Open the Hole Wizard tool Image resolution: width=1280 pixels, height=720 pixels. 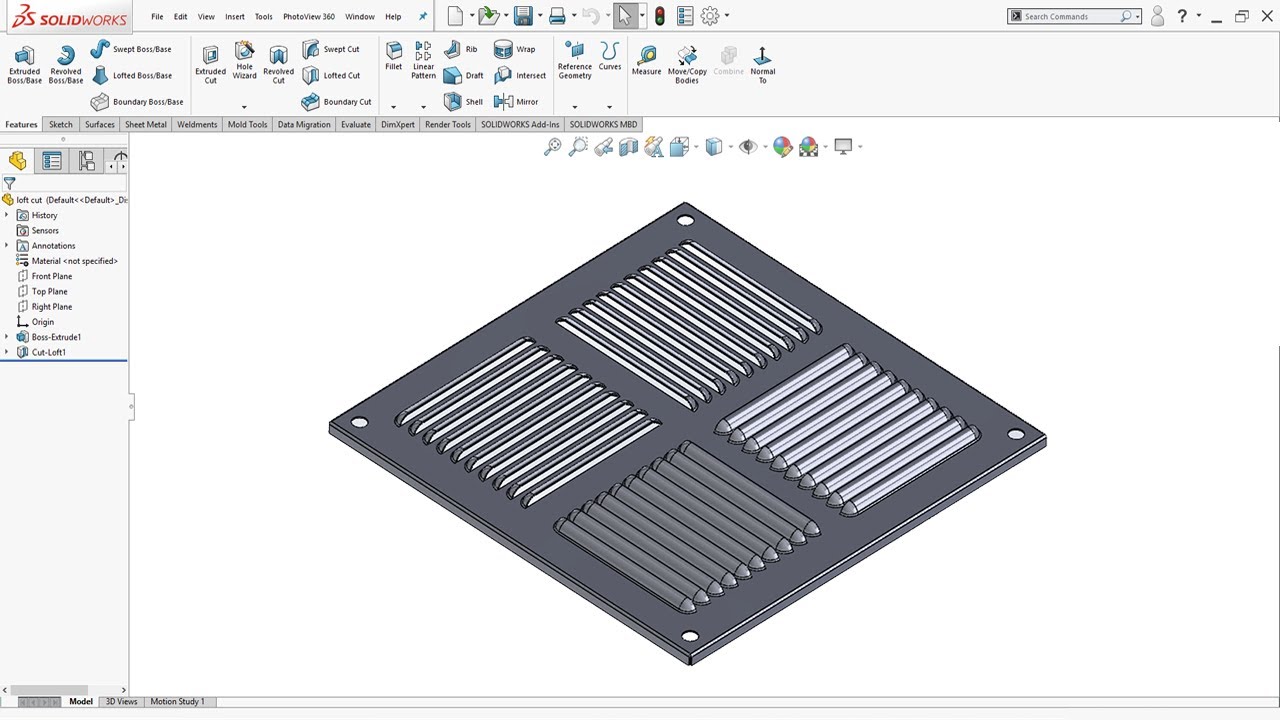[x=244, y=61]
